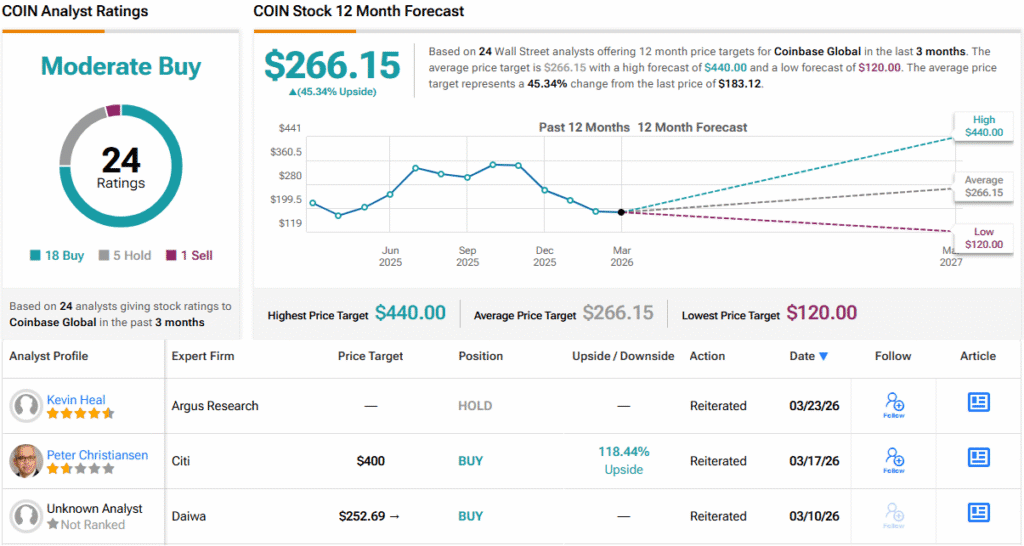Click Low $120.00 forecast label

[x=984, y=238]
